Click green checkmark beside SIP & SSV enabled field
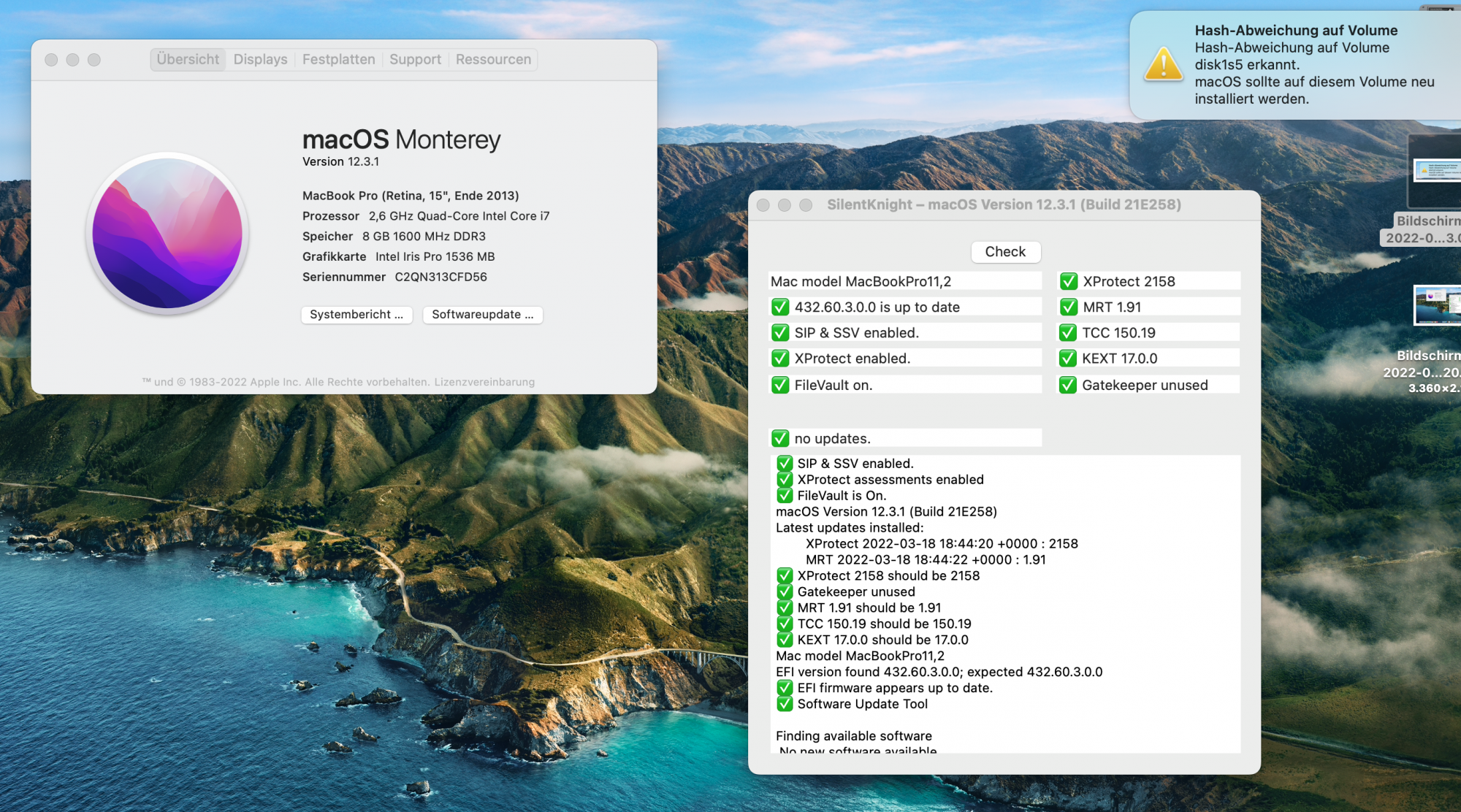Viewport: 1461px width, 812px height. [780, 333]
